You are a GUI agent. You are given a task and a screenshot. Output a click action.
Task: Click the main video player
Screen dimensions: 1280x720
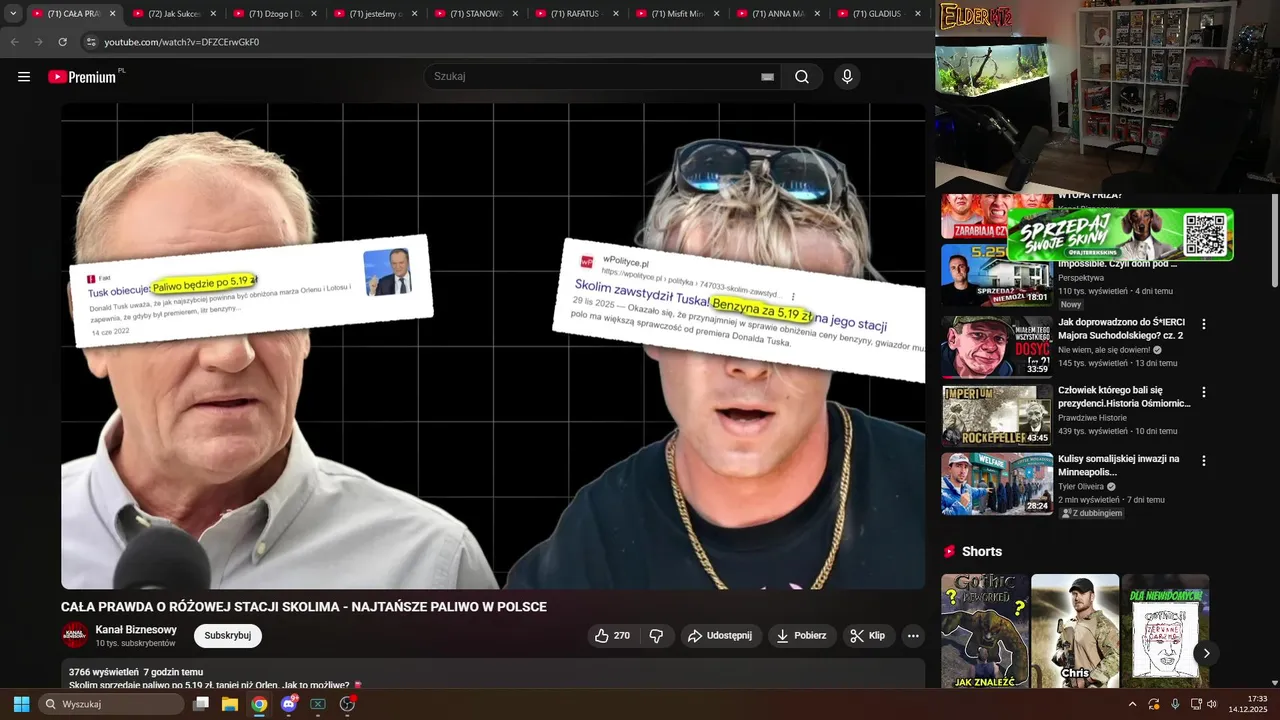(493, 346)
